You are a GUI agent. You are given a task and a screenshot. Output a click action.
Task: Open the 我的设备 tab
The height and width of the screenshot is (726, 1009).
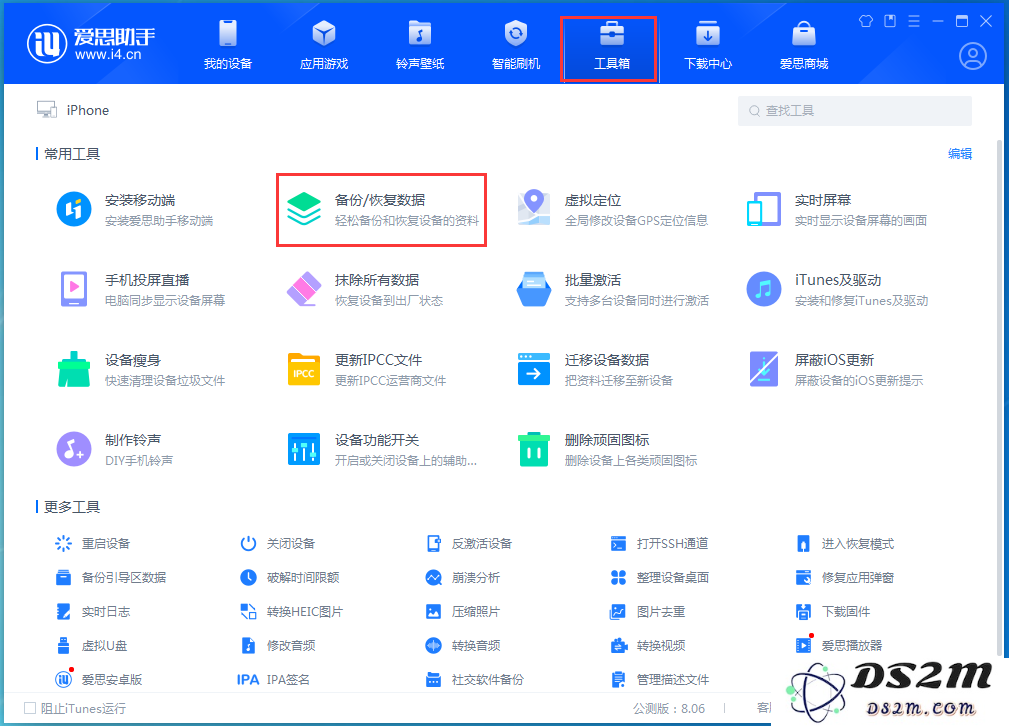[x=228, y=45]
